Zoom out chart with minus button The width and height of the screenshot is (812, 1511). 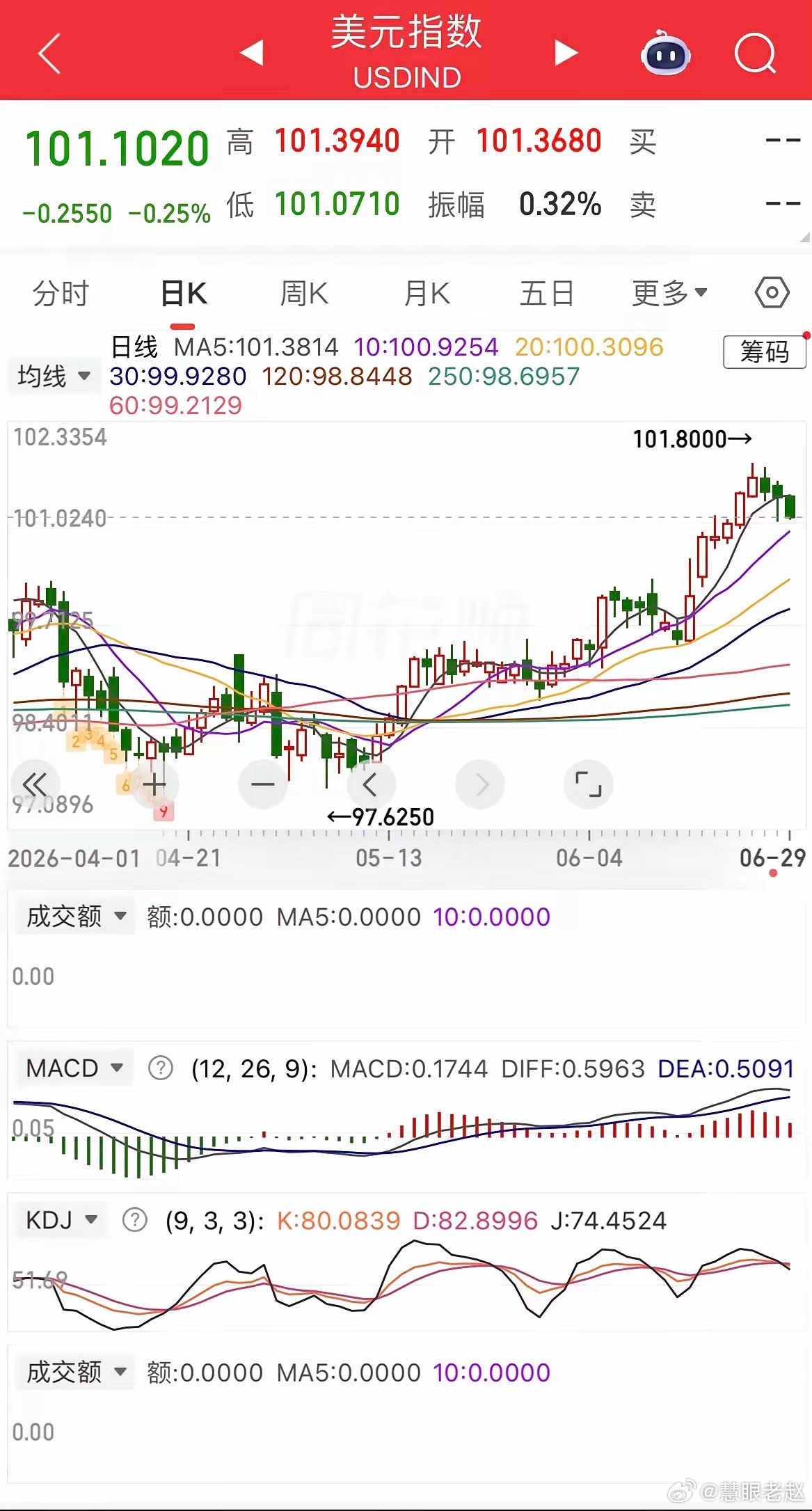pos(263,784)
